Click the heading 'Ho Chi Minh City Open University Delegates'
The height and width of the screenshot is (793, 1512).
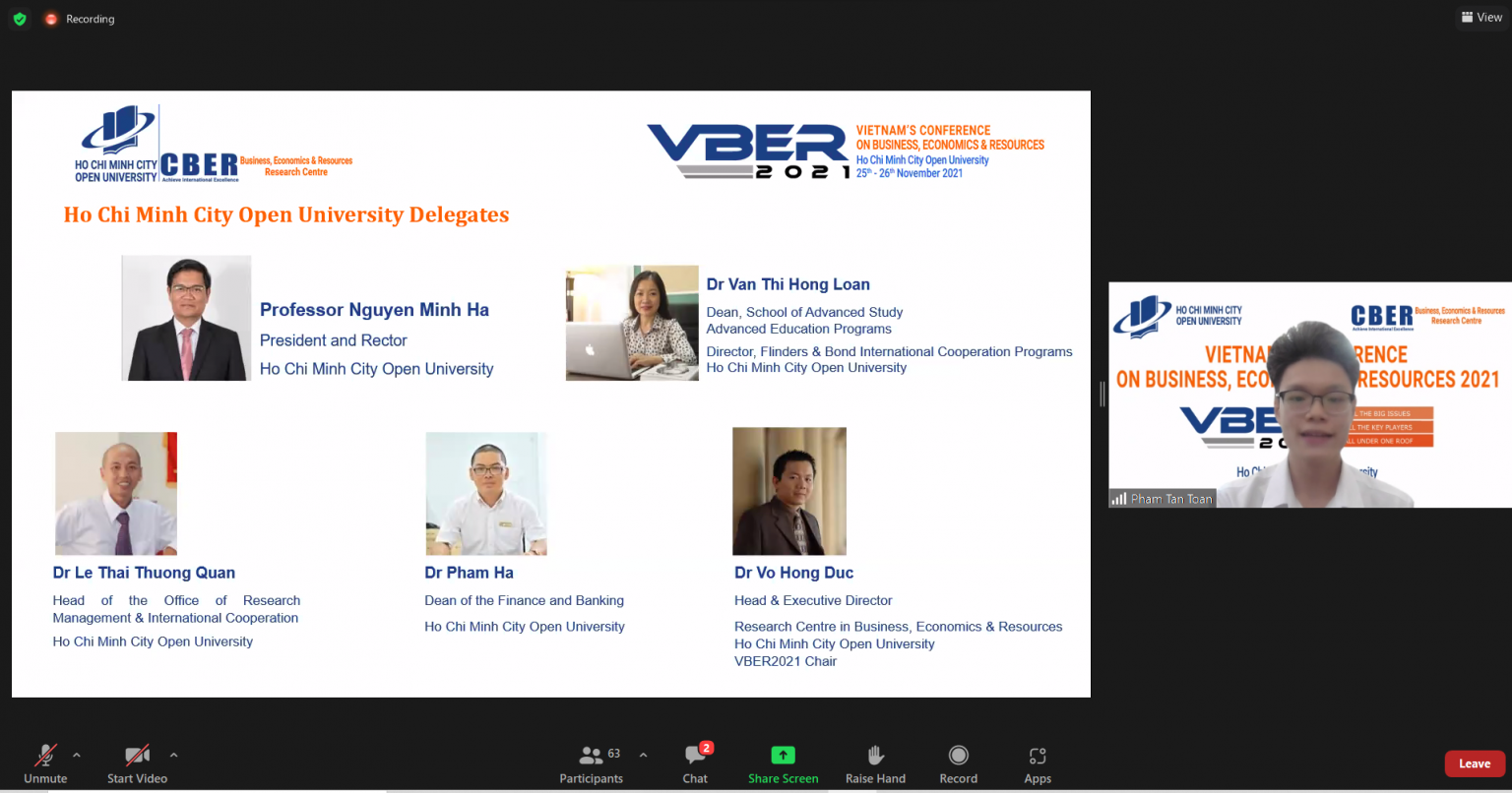[x=286, y=214]
